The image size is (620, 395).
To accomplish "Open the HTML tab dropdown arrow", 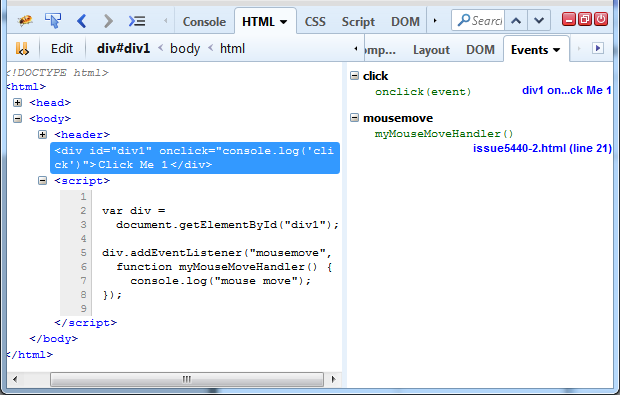I will (x=284, y=22).
